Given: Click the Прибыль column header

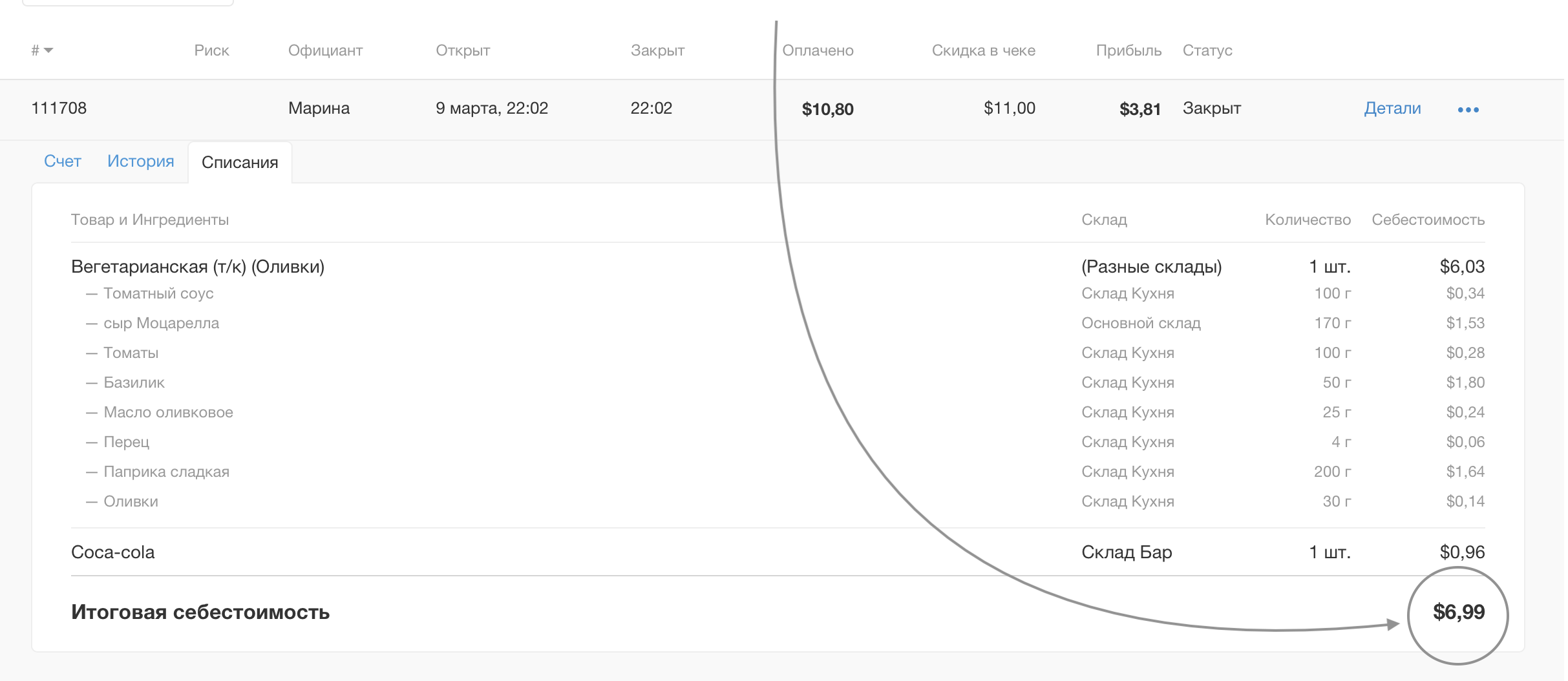Looking at the screenshot, I should (x=1128, y=50).
